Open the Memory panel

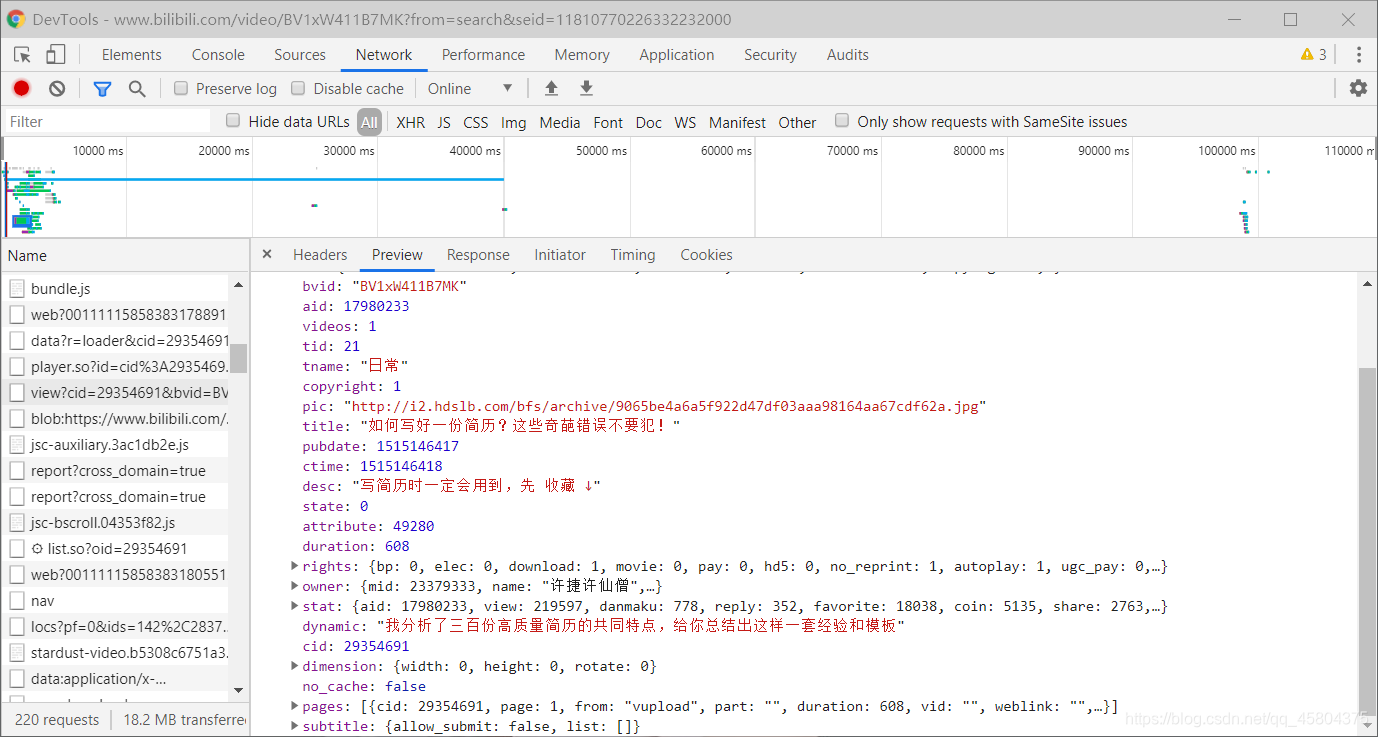click(x=582, y=55)
